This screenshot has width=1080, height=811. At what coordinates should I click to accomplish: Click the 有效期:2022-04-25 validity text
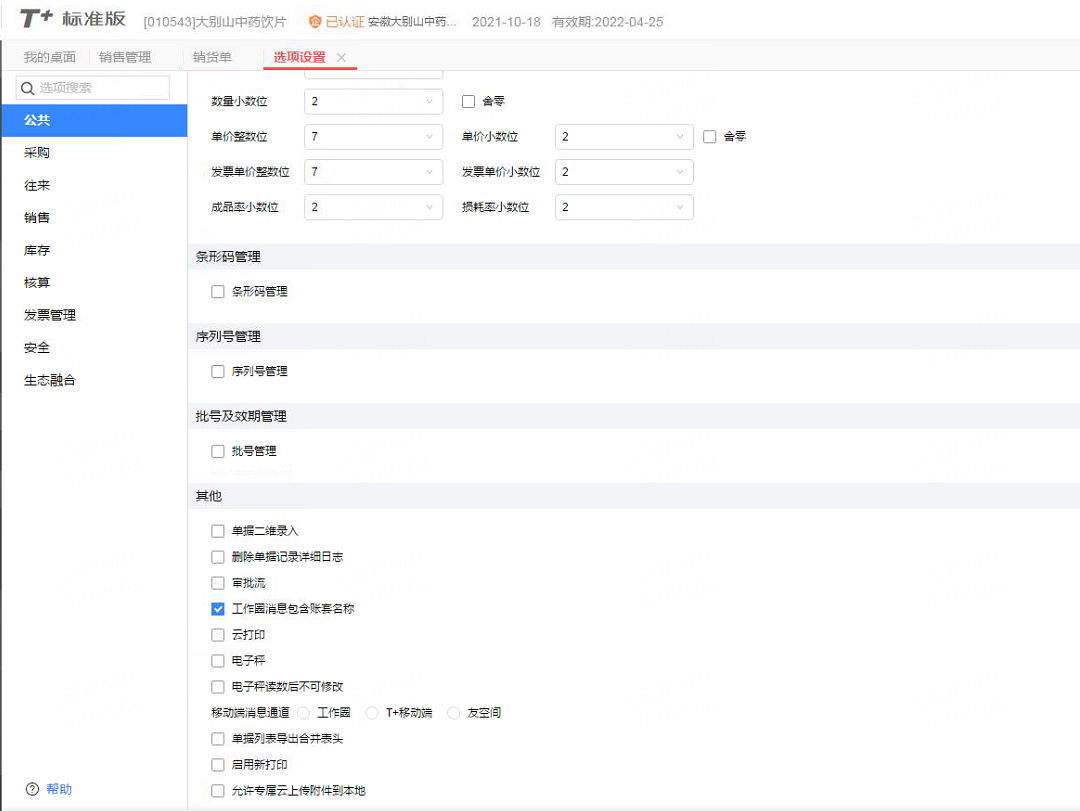[x=608, y=22]
